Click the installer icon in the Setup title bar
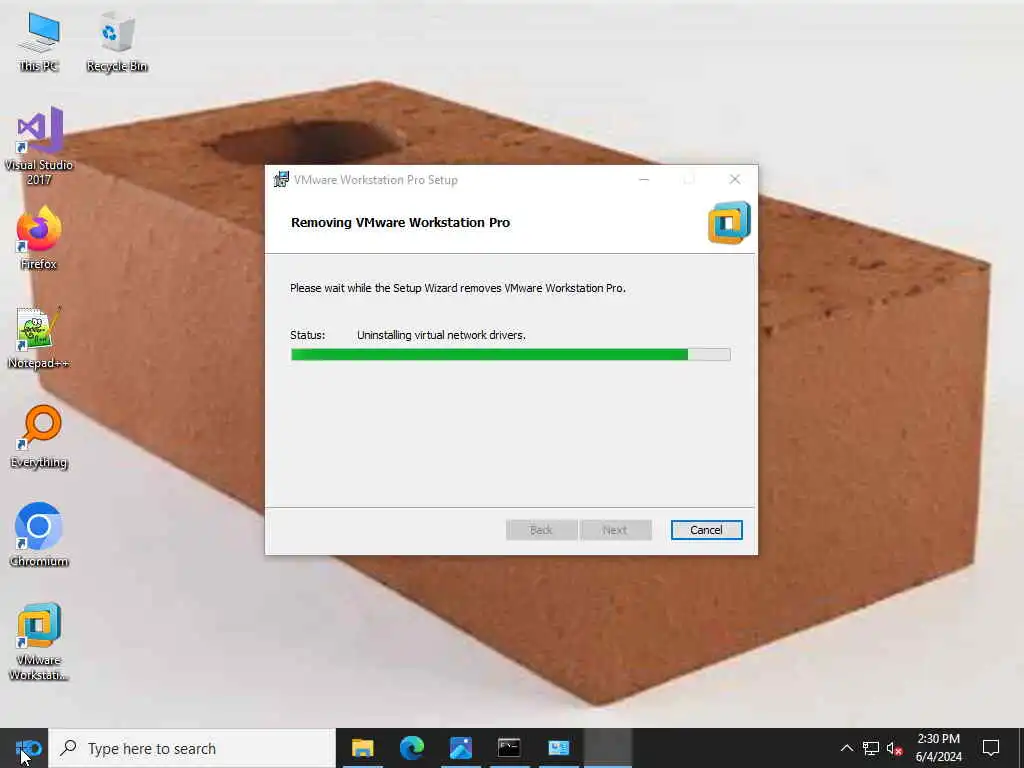This screenshot has width=1024, height=768. point(281,180)
